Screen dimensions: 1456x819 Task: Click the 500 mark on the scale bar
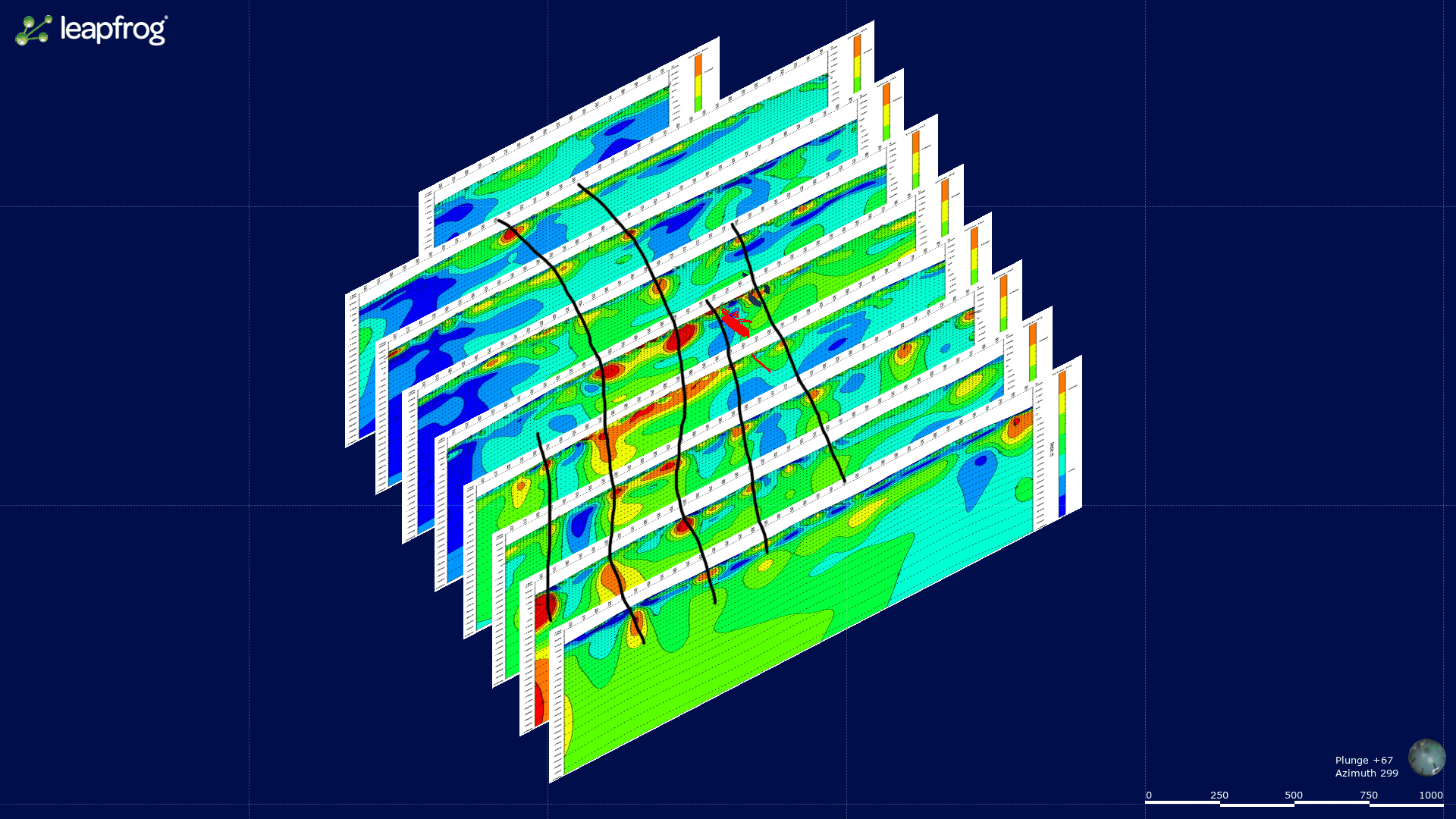click(x=1294, y=795)
